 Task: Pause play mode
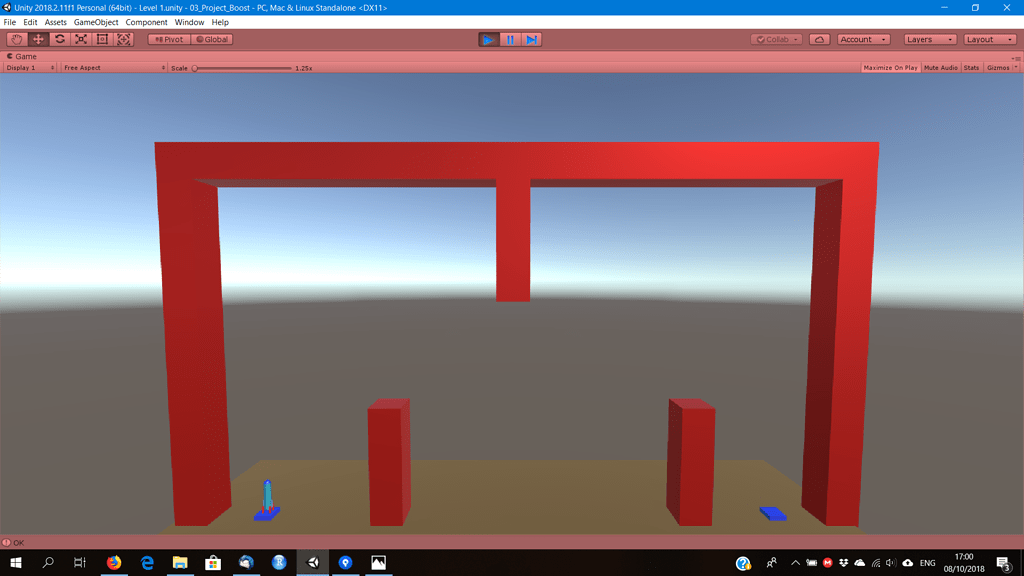(510, 39)
